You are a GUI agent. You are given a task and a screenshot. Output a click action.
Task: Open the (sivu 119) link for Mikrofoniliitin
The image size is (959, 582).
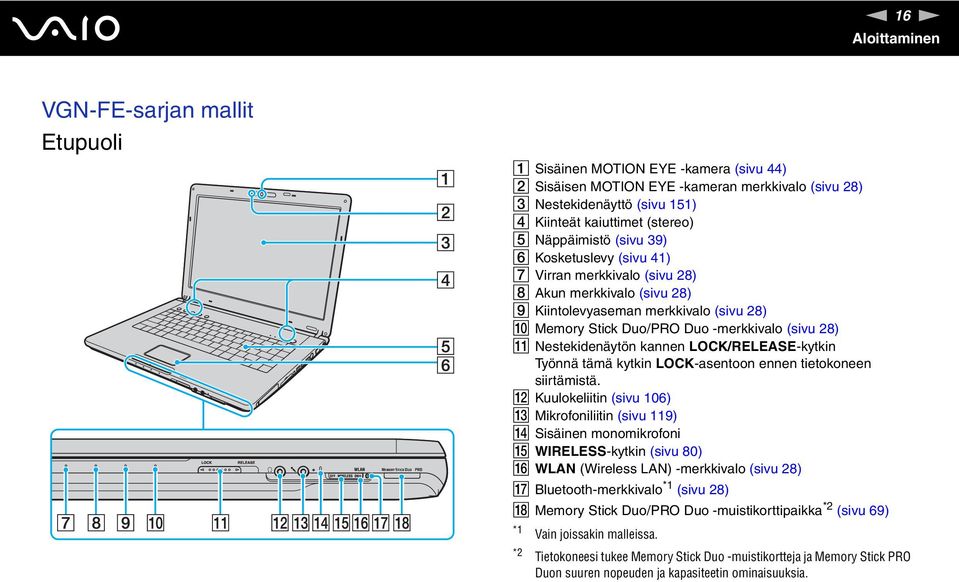pyautogui.click(x=647, y=416)
